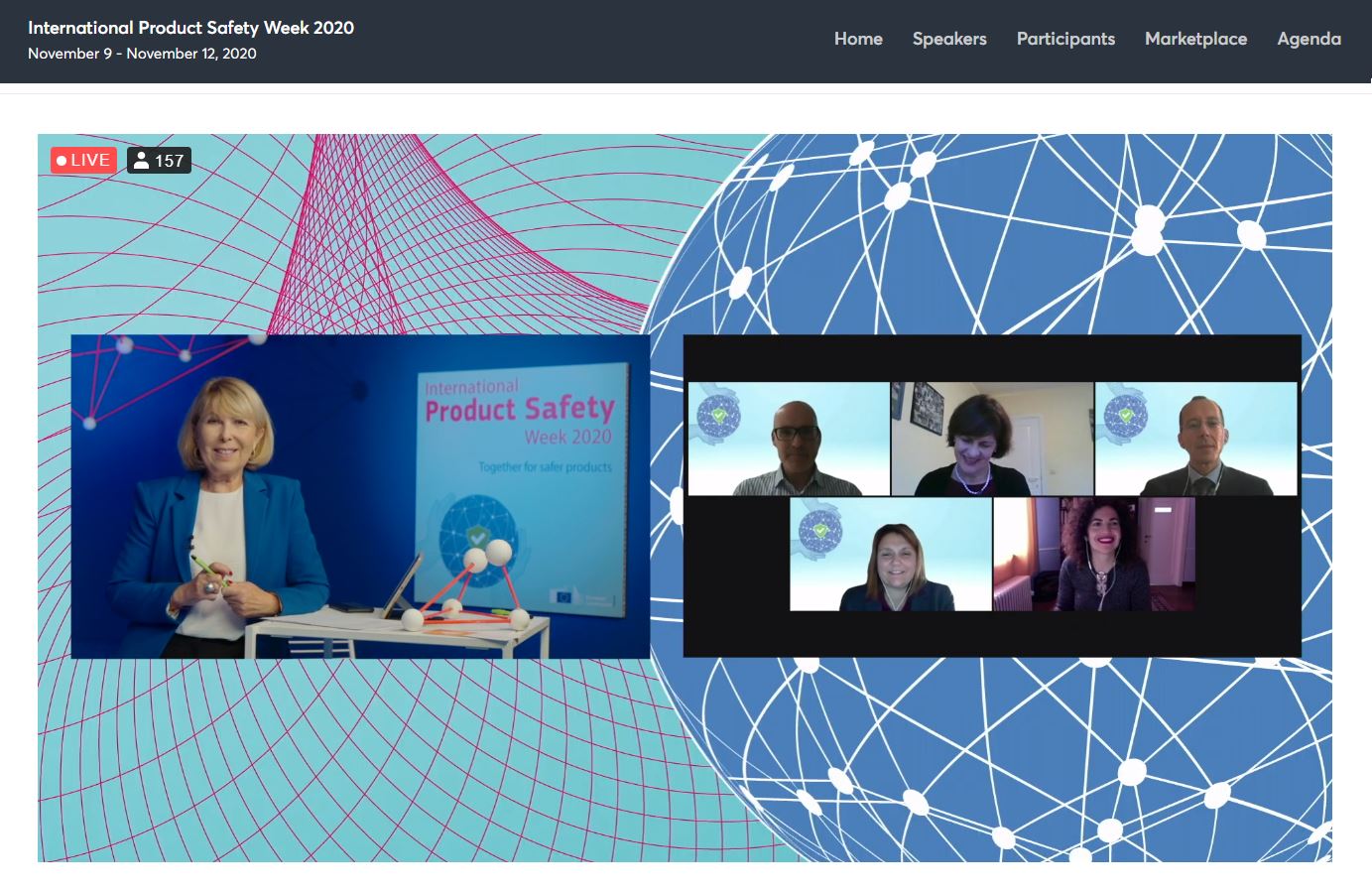Viewport: 1372px width, 892px height.
Task: Click the person icon in viewer count
Action: click(142, 161)
